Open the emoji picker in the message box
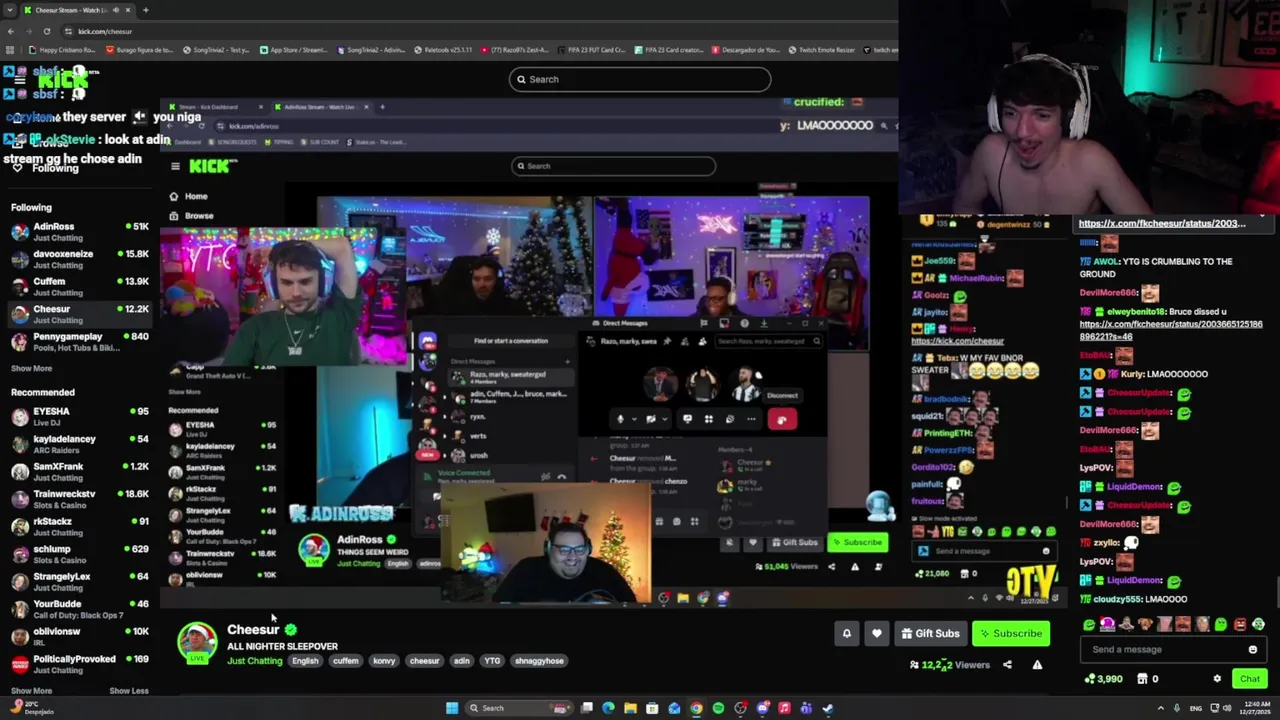 point(1252,649)
